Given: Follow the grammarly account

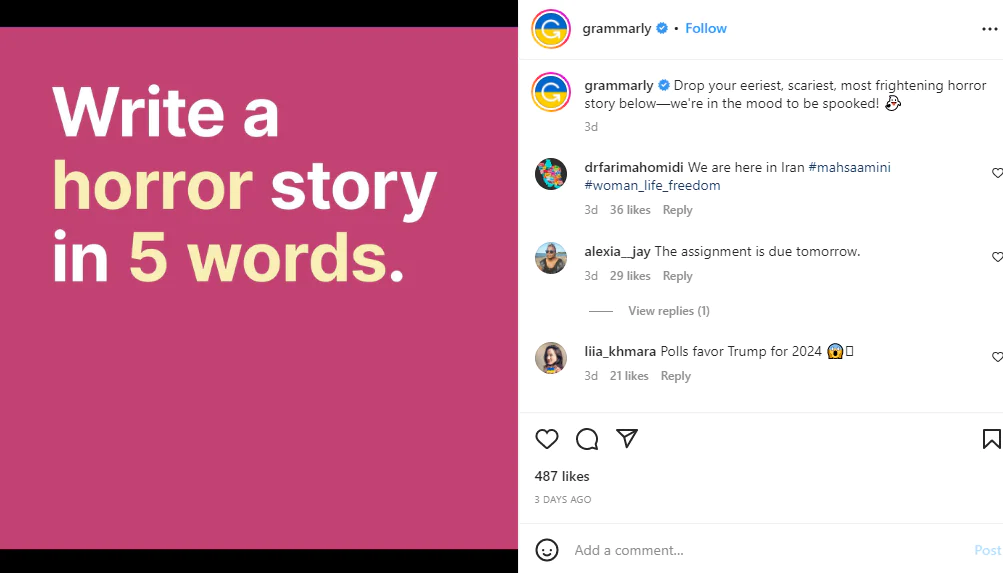Looking at the screenshot, I should 706,29.
